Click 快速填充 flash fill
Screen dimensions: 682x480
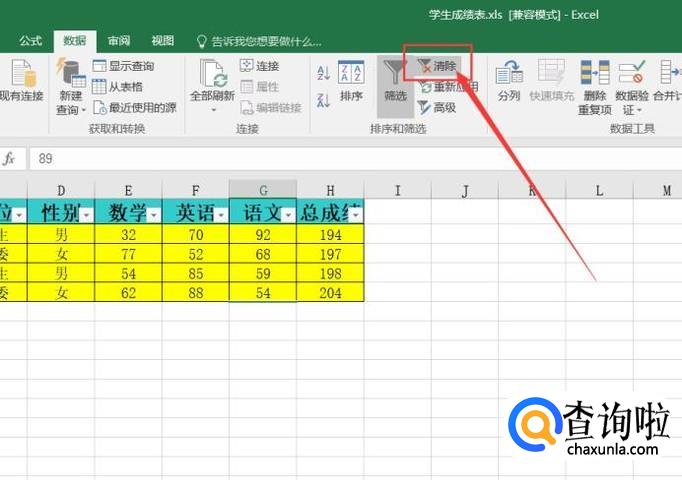point(552,81)
